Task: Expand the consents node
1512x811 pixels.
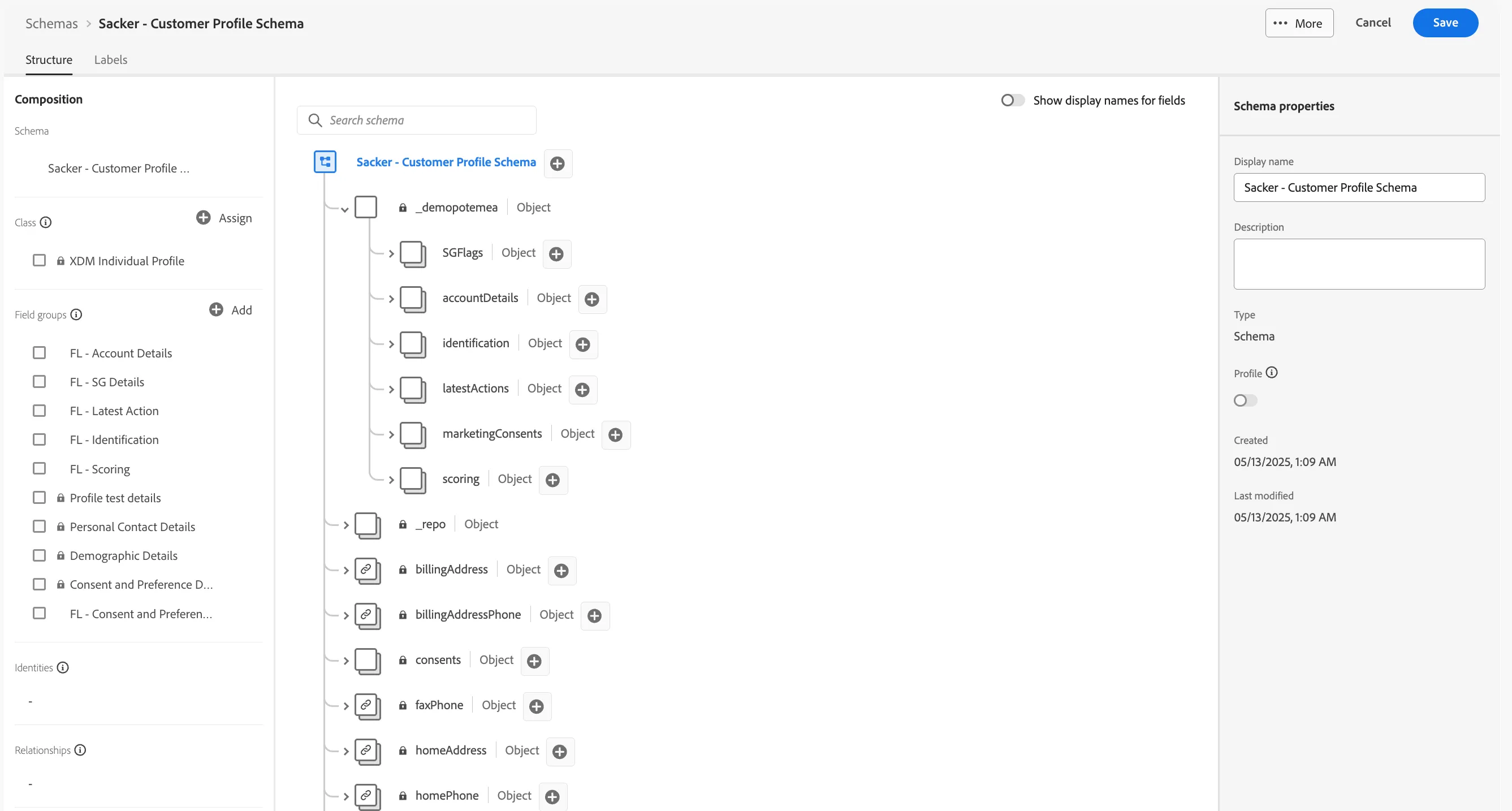Action: (346, 661)
